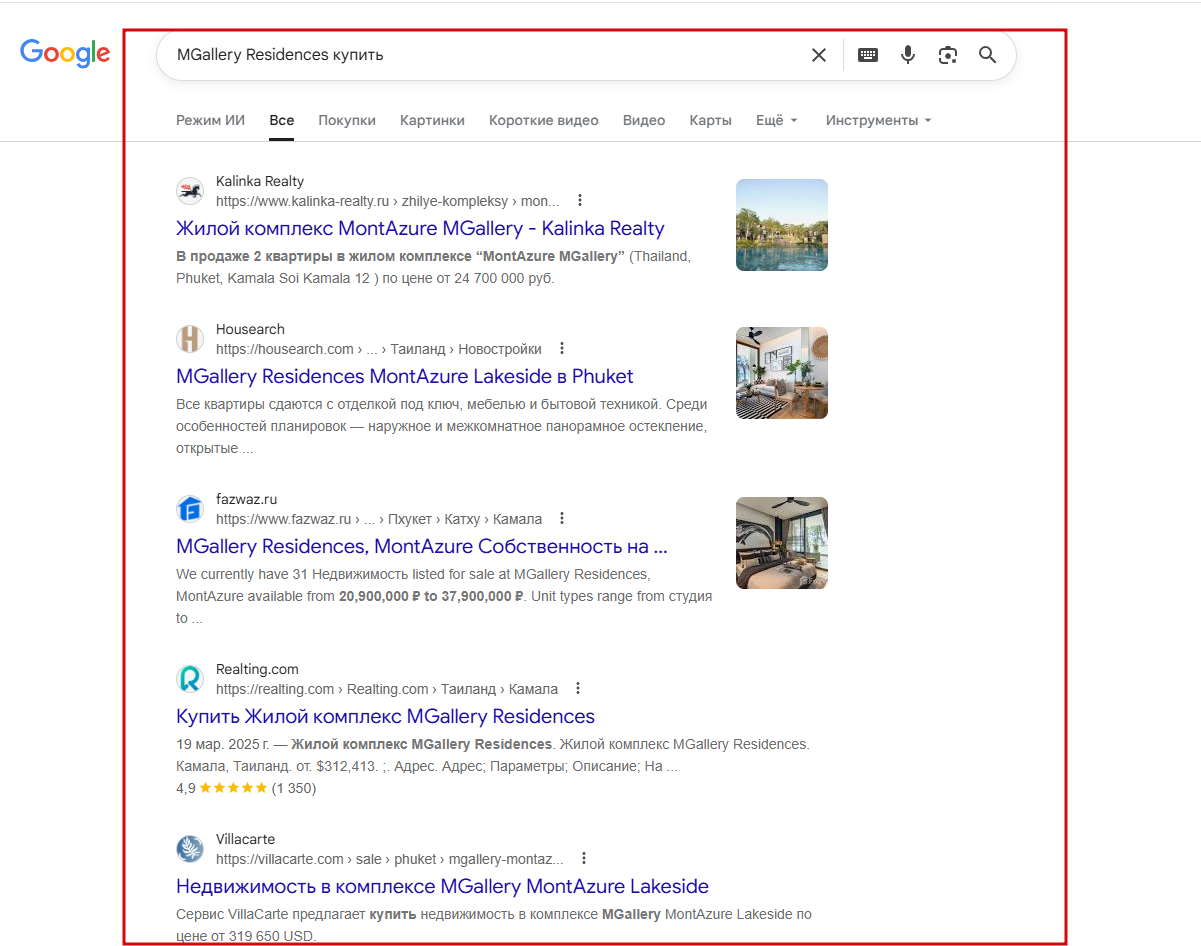
Task: Open search by image camera icon
Action: coord(948,55)
